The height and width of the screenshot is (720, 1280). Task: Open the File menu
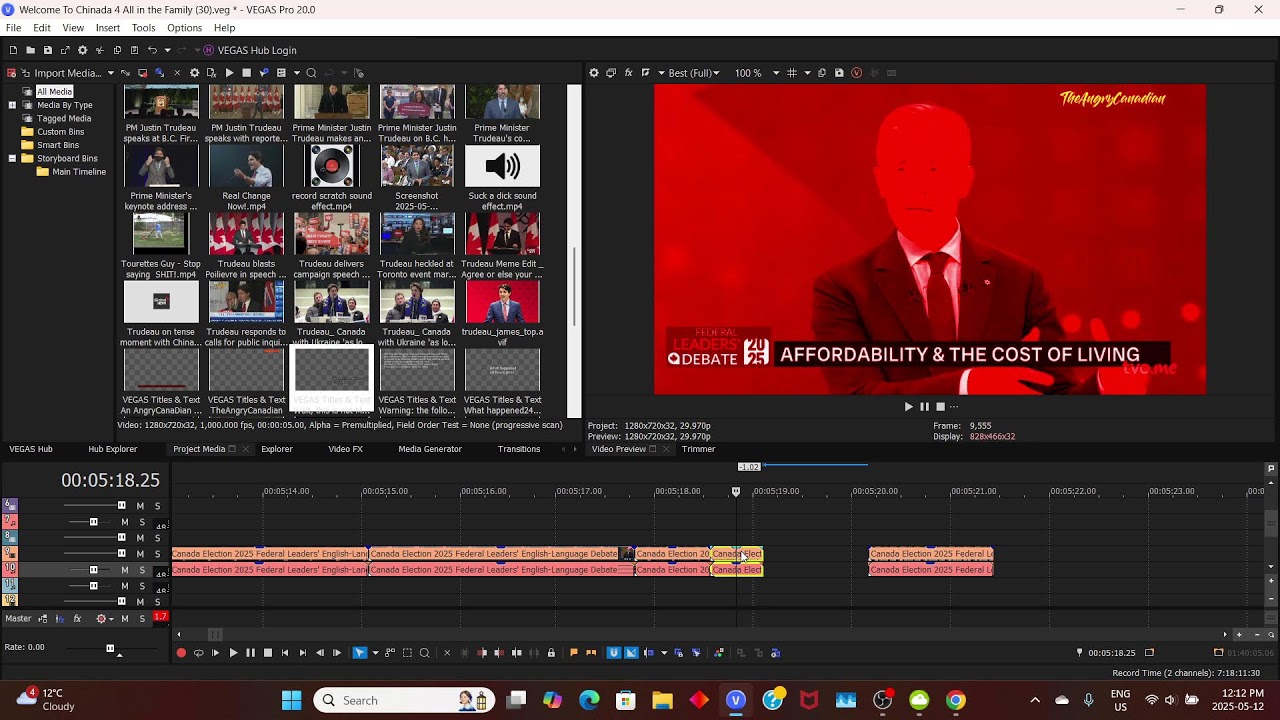pos(13,28)
